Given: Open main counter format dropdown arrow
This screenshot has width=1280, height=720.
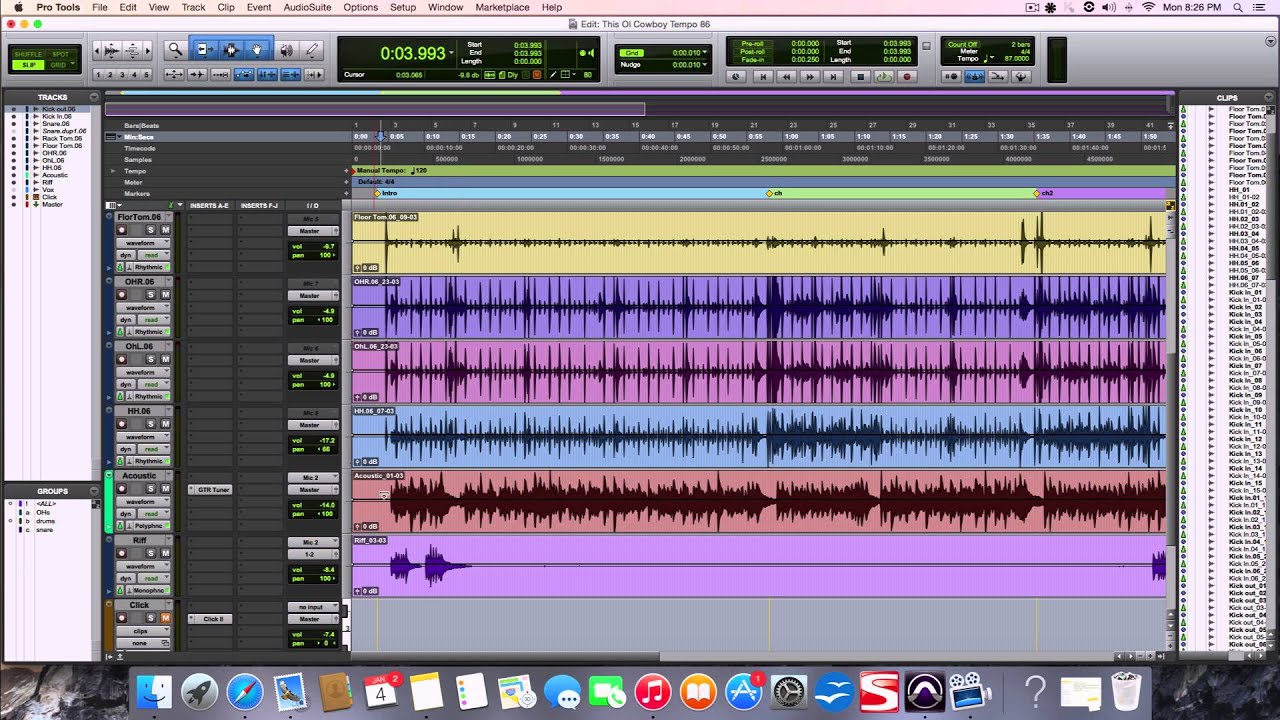Looking at the screenshot, I should pyautogui.click(x=452, y=53).
